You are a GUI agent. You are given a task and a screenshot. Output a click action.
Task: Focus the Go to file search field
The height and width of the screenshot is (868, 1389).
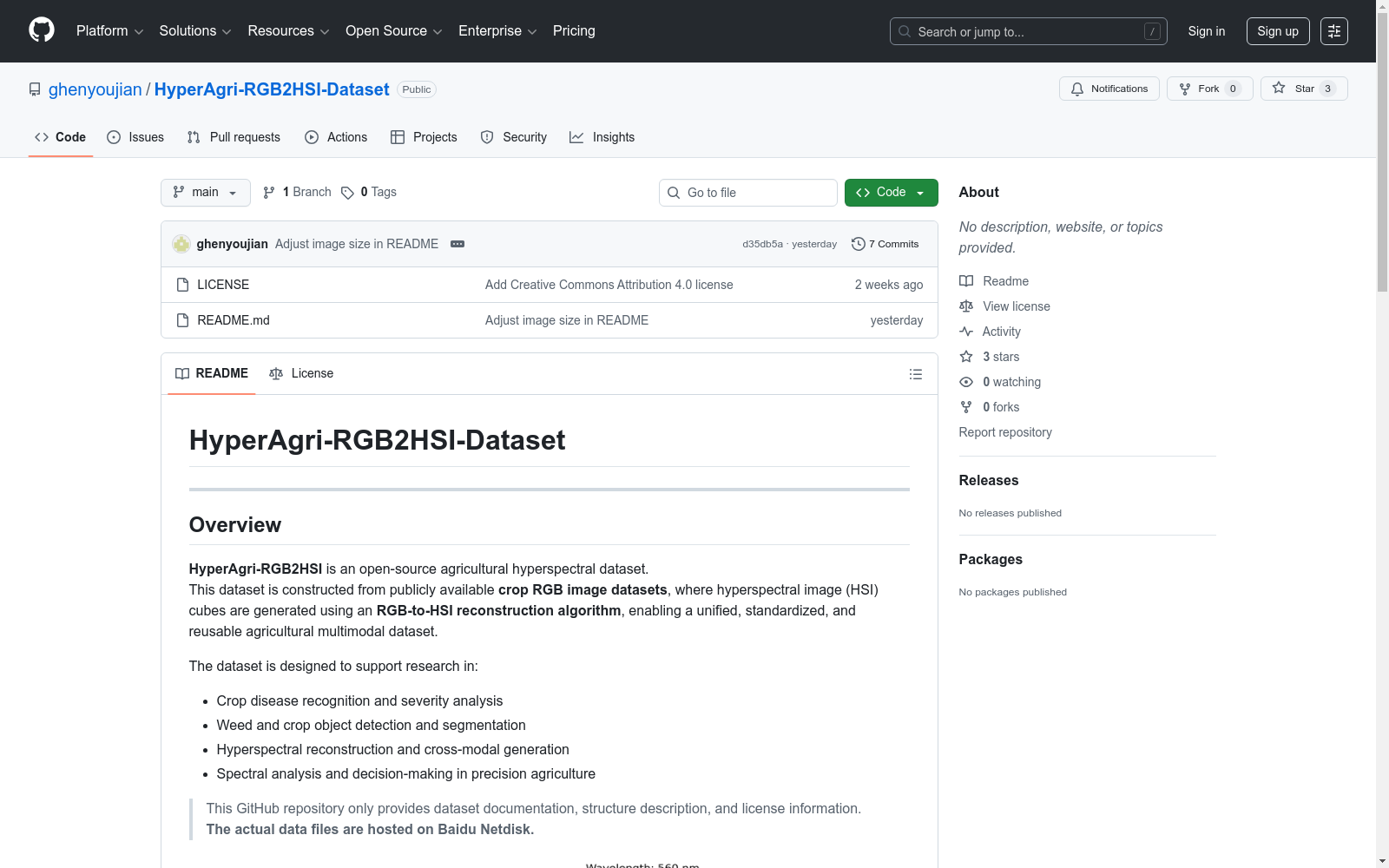coord(748,193)
